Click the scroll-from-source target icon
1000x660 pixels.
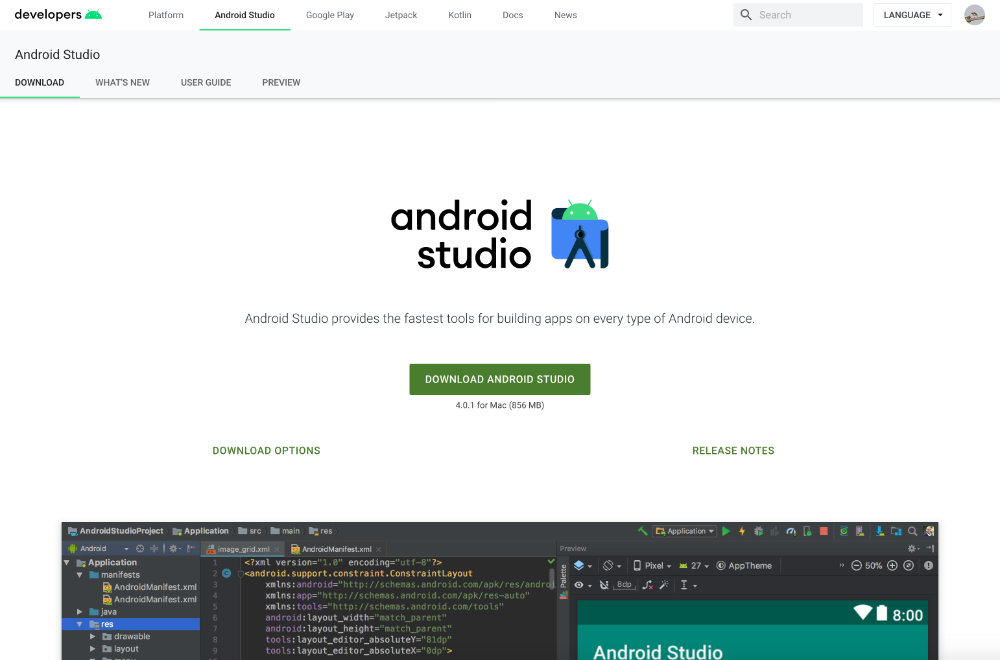point(140,548)
